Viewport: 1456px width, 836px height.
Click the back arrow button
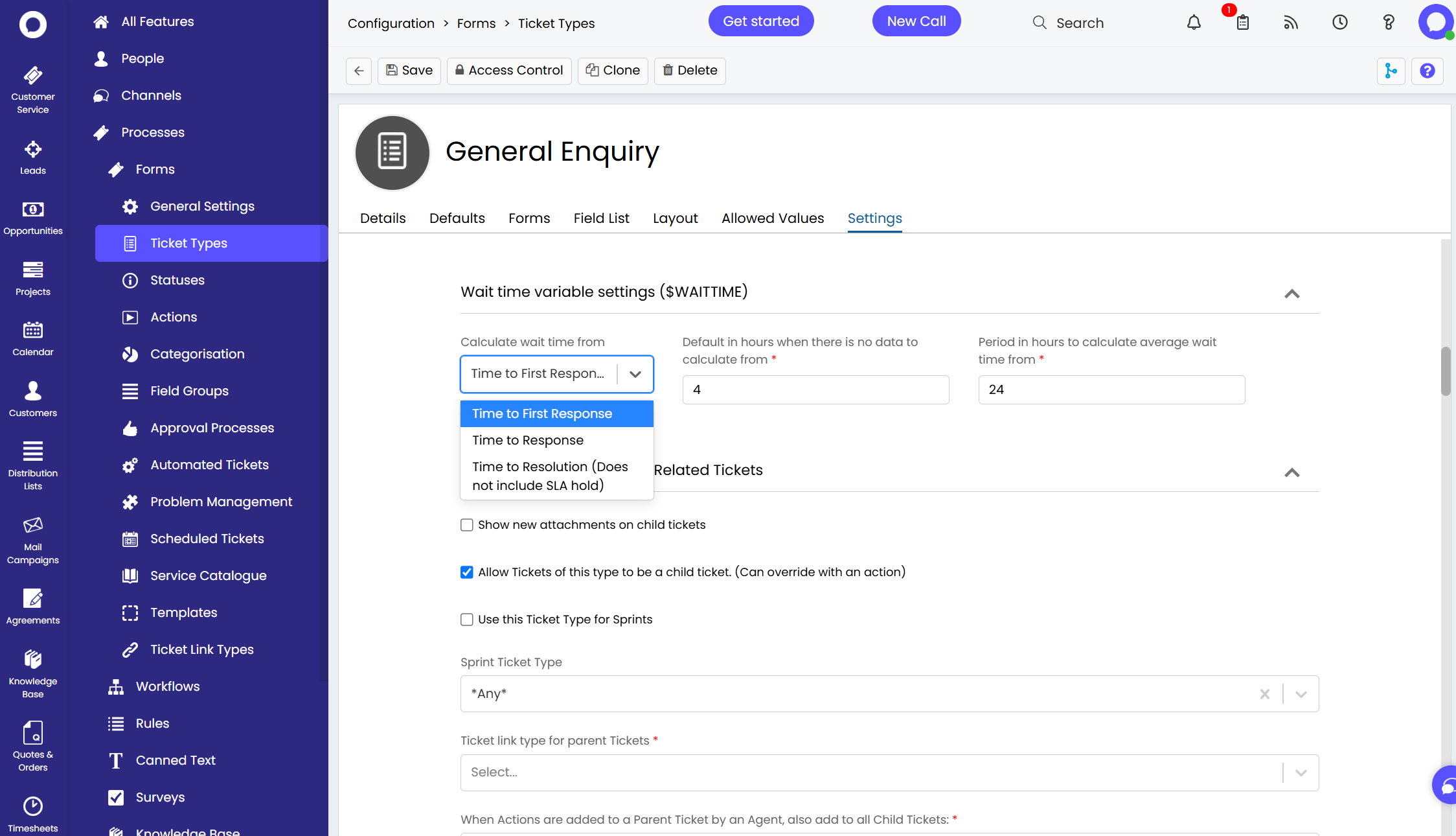point(359,71)
